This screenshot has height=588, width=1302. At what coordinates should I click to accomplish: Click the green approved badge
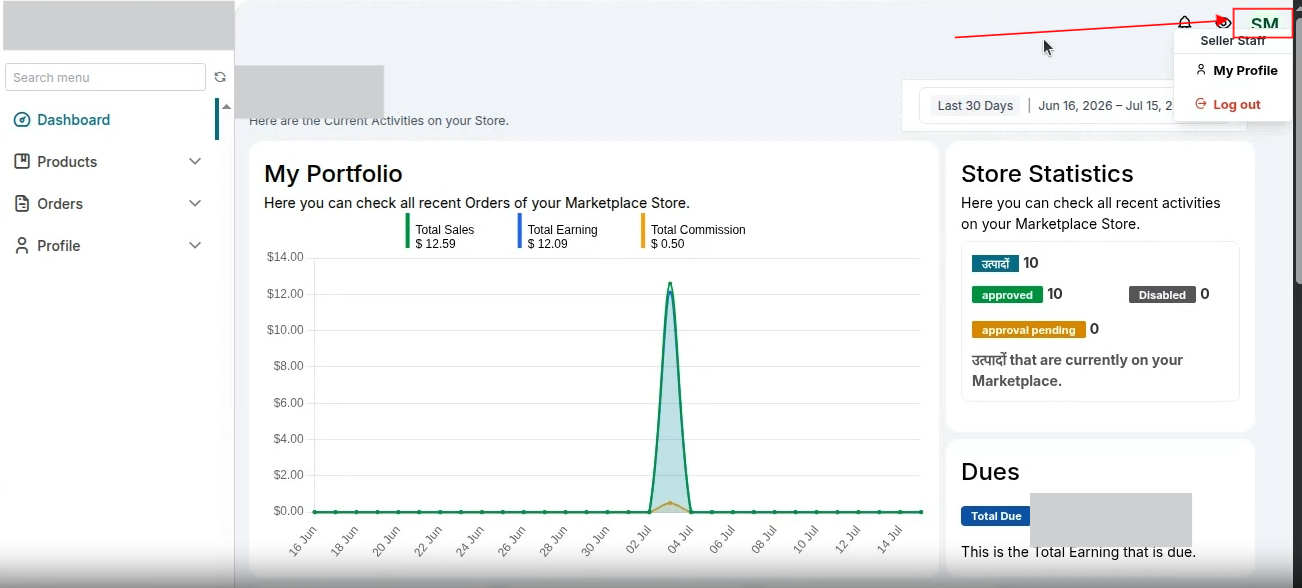click(1007, 295)
